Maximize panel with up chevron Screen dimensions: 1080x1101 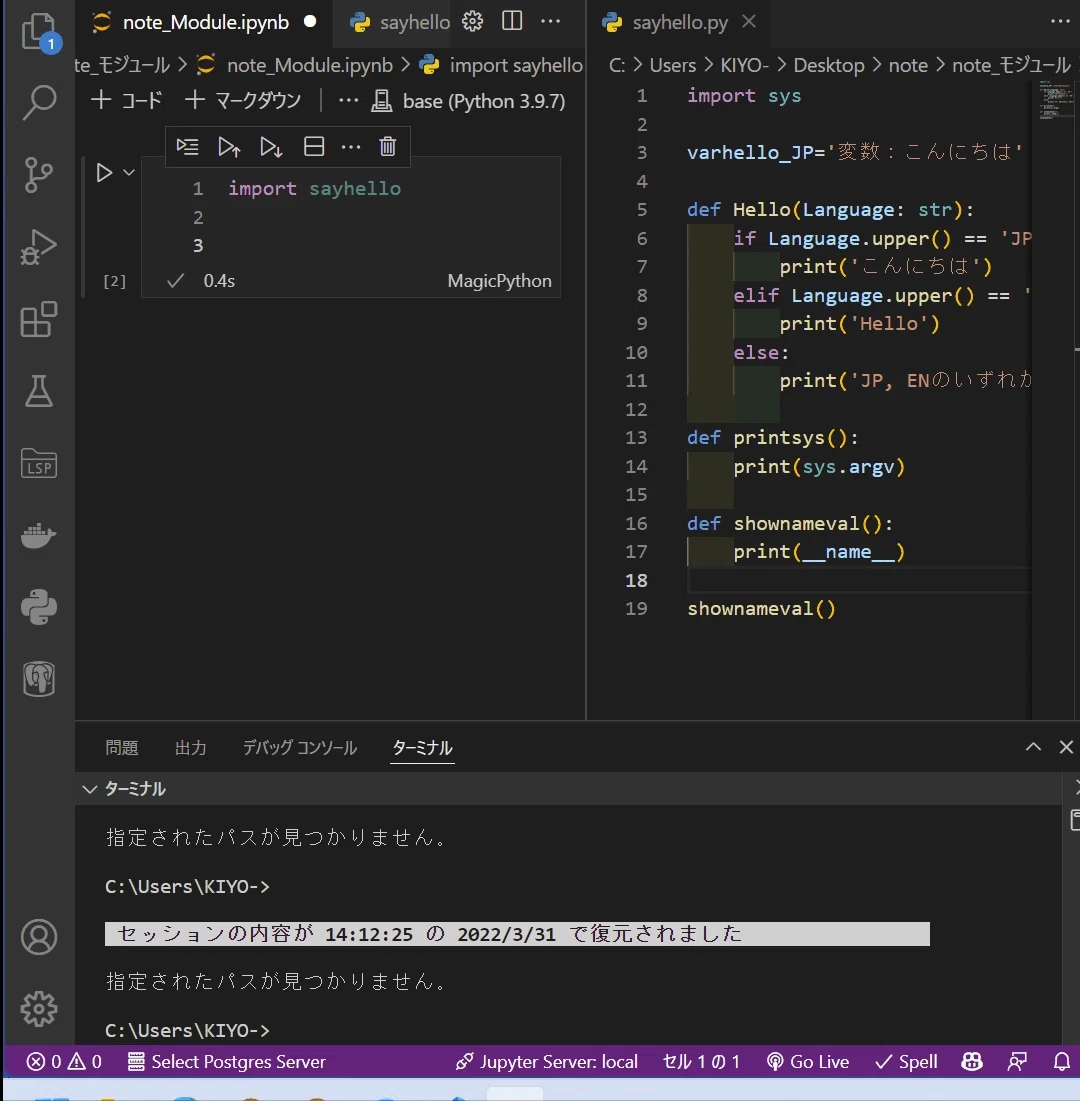pyautogui.click(x=1033, y=746)
